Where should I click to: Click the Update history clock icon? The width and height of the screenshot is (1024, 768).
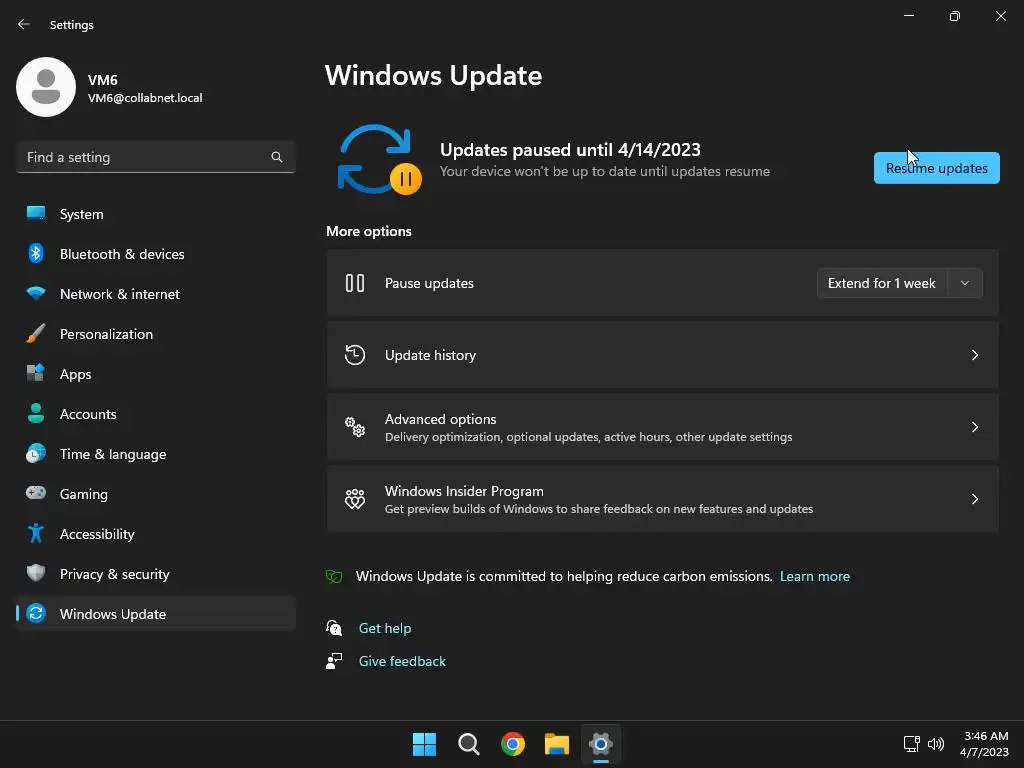pos(355,355)
